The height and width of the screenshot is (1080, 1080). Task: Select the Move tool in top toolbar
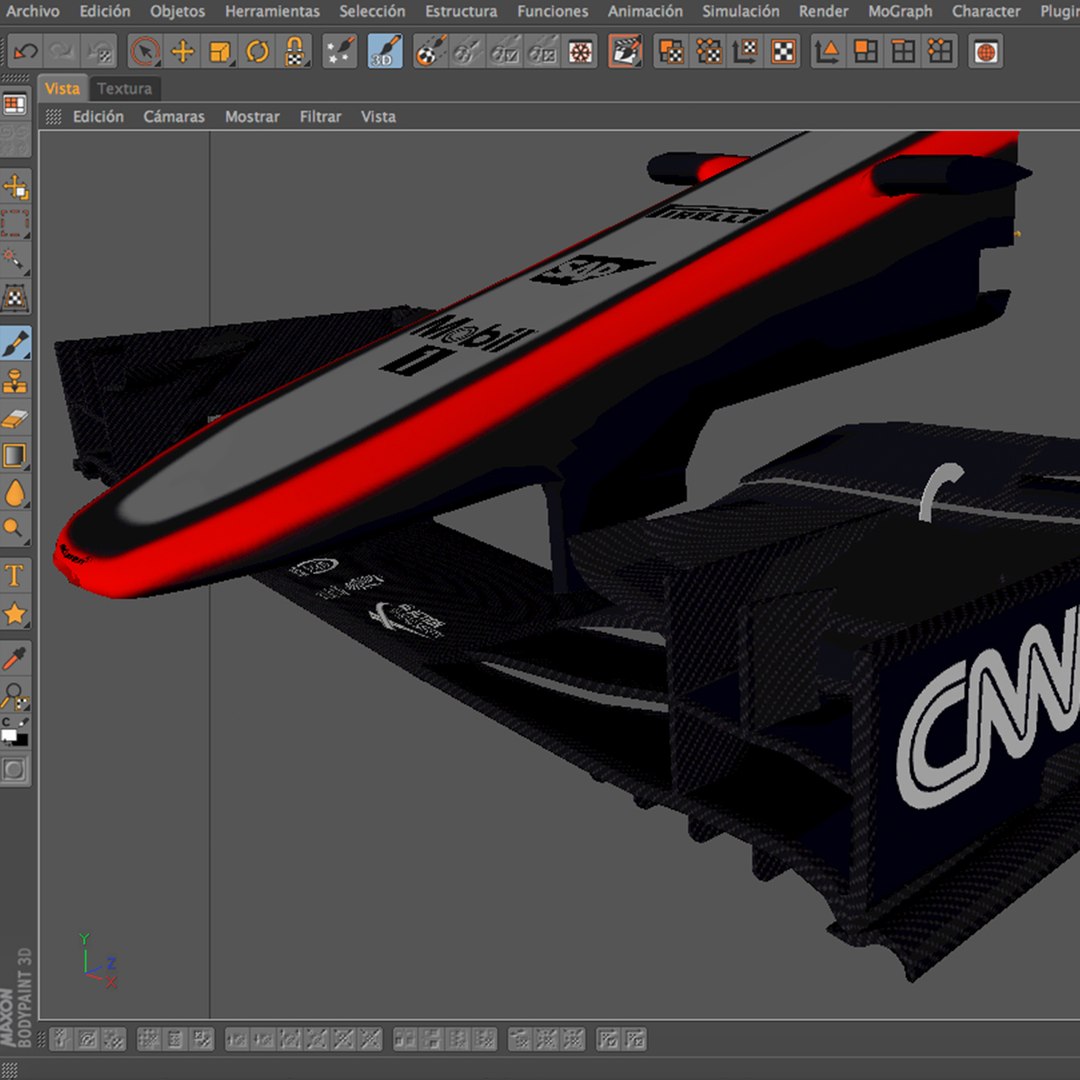pyautogui.click(x=183, y=52)
